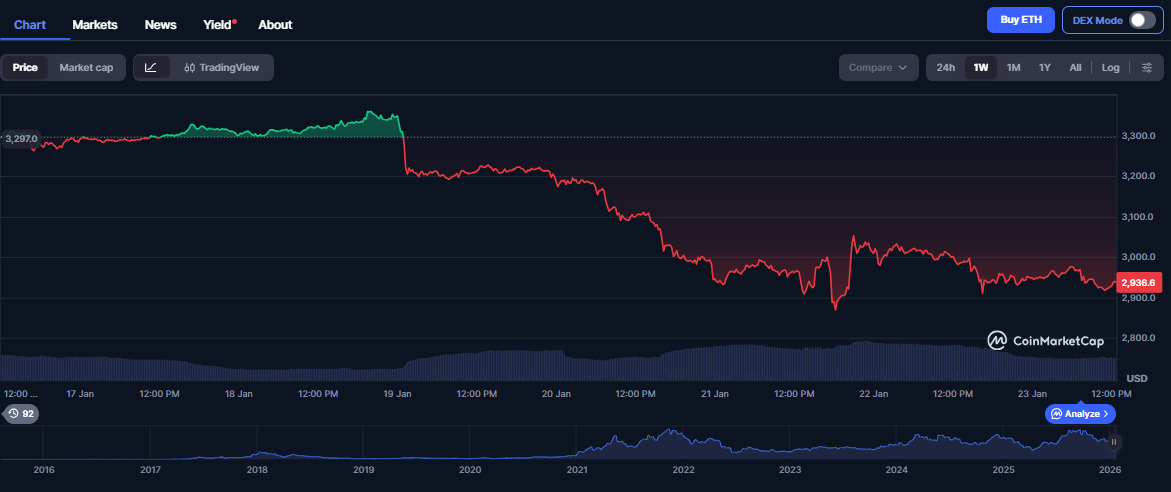This screenshot has height=492, width=1171.
Task: Go to the Yield tab
Action: (x=219, y=24)
